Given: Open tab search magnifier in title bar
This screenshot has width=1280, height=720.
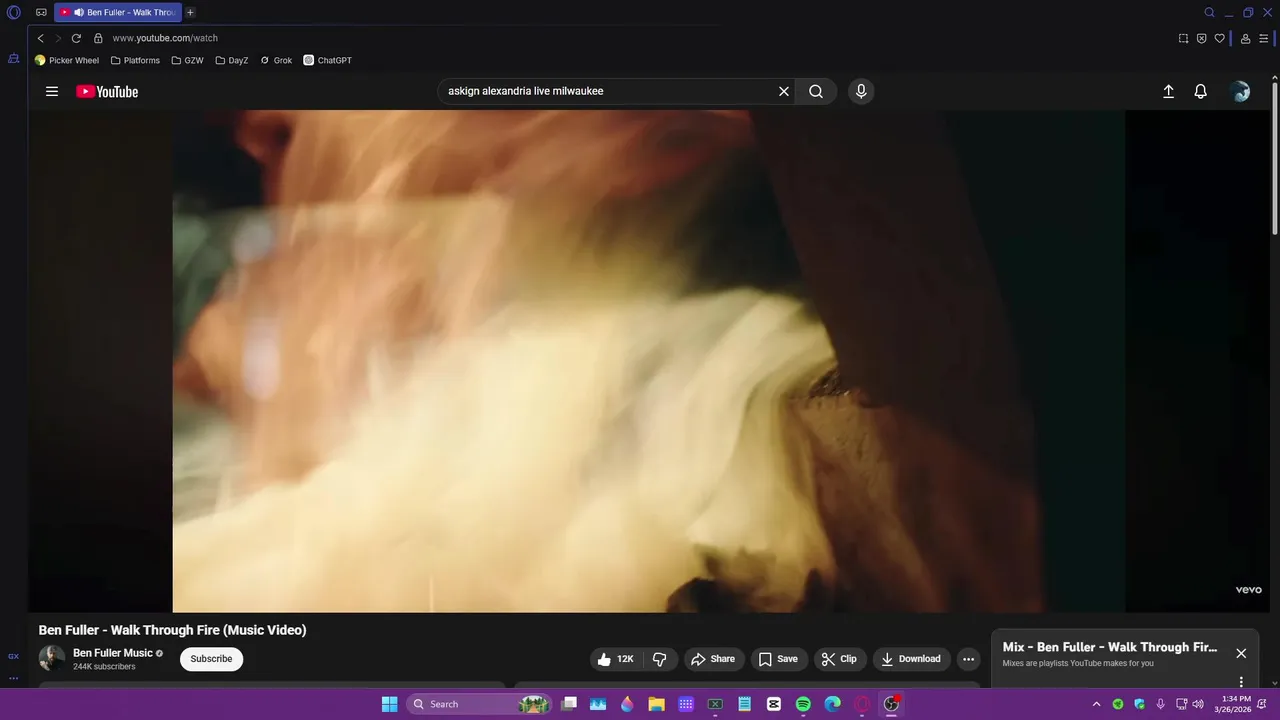Looking at the screenshot, I should point(1209,12).
